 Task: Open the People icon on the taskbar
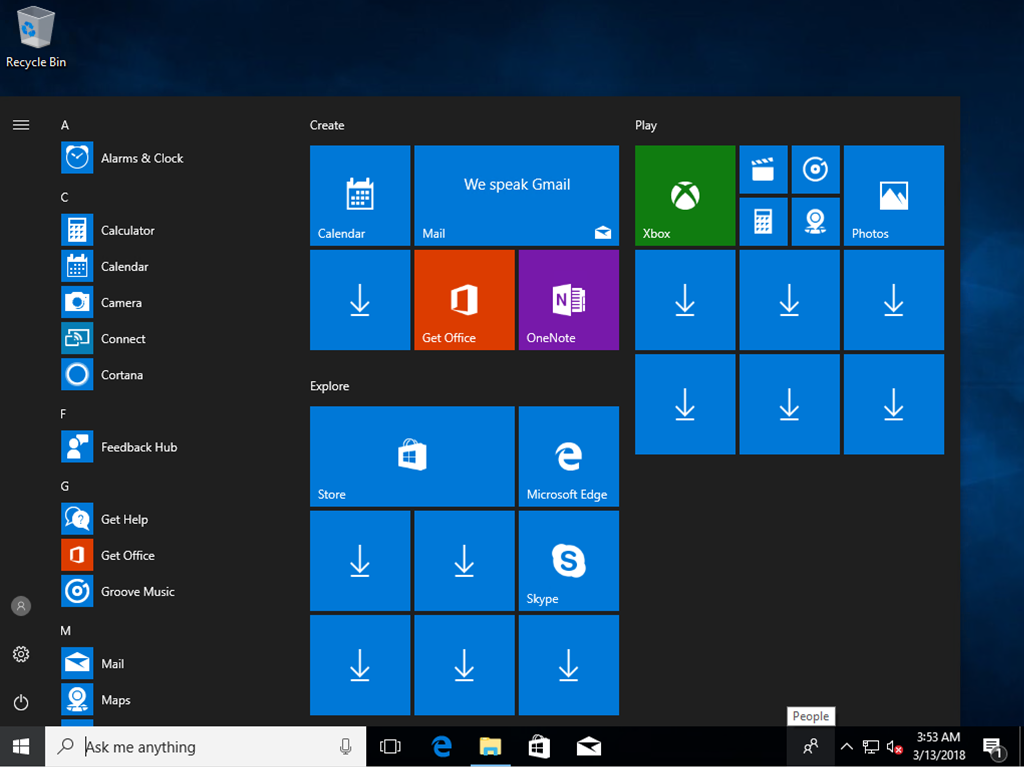click(x=810, y=746)
